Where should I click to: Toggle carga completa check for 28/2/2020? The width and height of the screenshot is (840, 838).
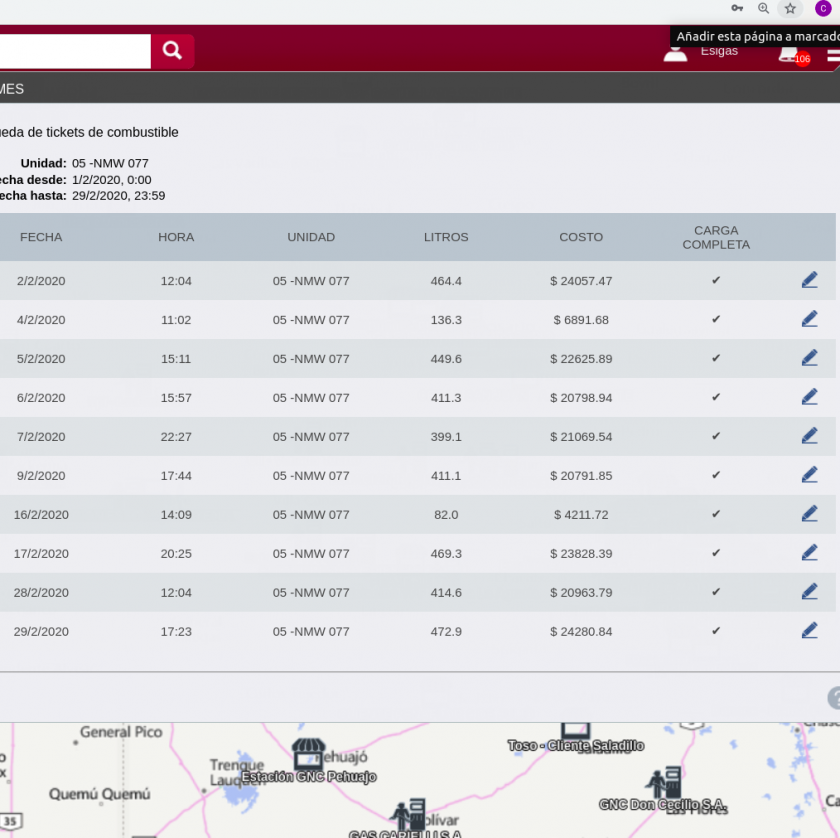click(x=716, y=592)
